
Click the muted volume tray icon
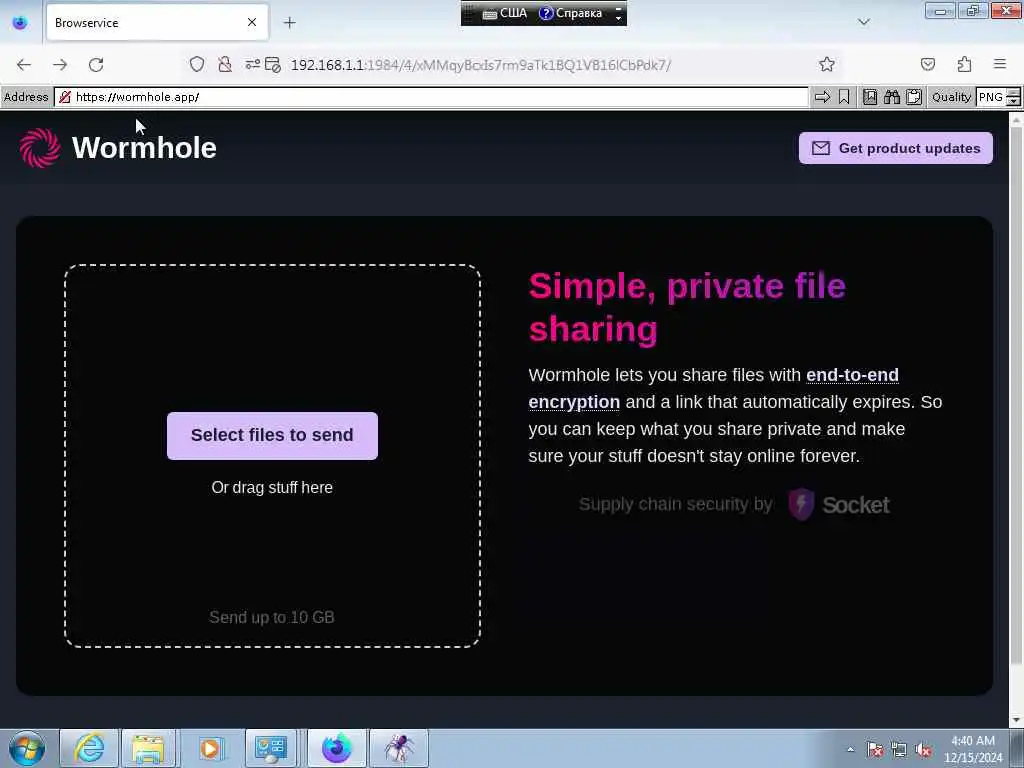point(923,750)
